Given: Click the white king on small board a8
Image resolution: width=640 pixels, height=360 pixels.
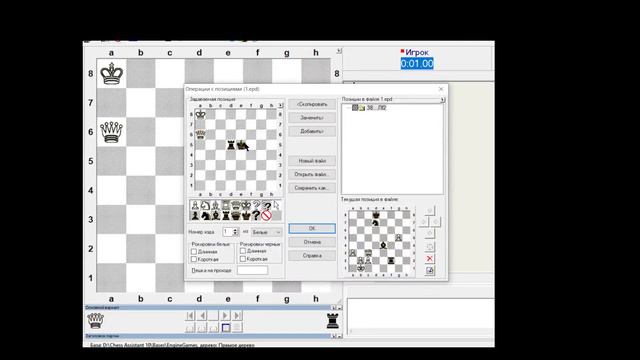Looking at the screenshot, I should [200, 114].
